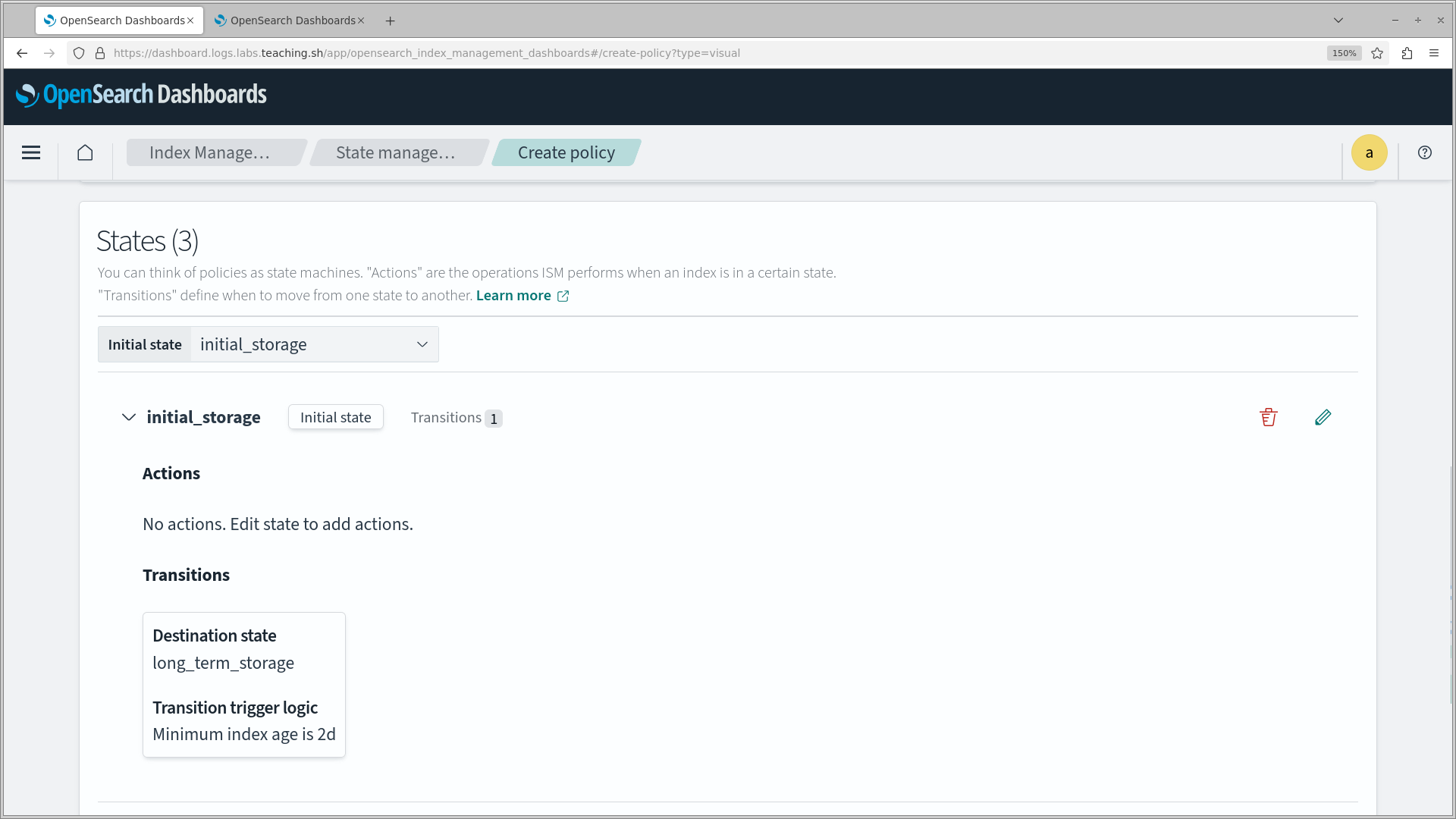Viewport: 1456px width, 819px height.
Task: Close the second OpenSearch Dashboards tab
Action: [x=361, y=20]
